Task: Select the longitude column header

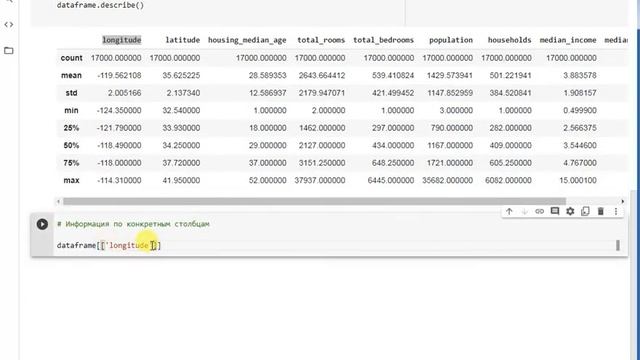Action: tap(122, 40)
